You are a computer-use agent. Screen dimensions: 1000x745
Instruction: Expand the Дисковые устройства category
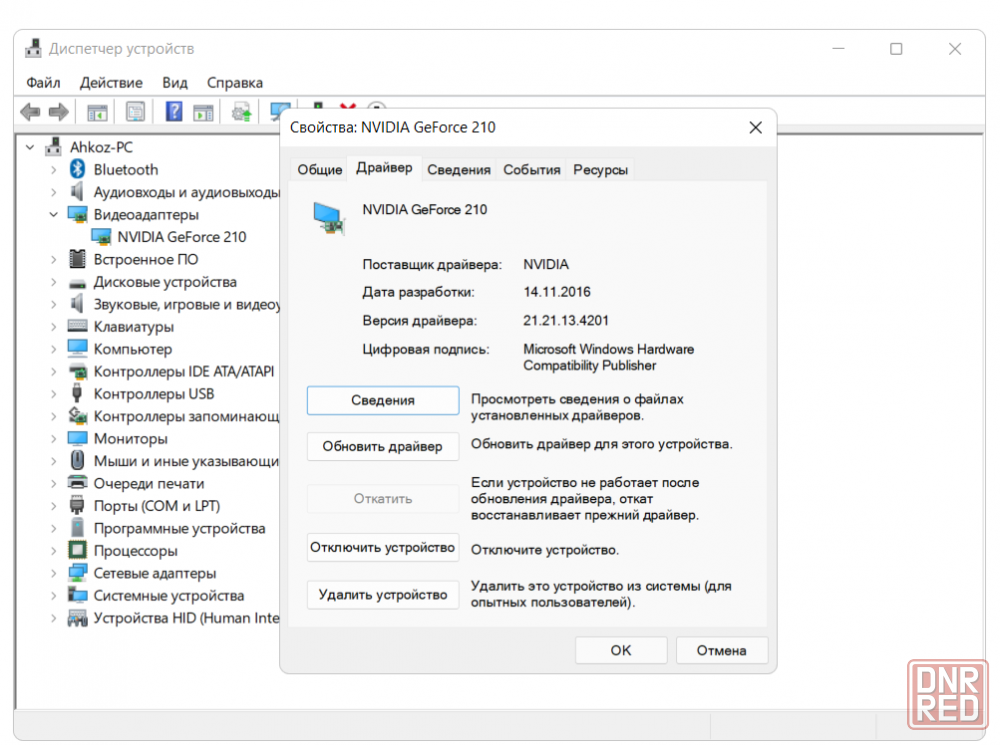click(x=54, y=282)
